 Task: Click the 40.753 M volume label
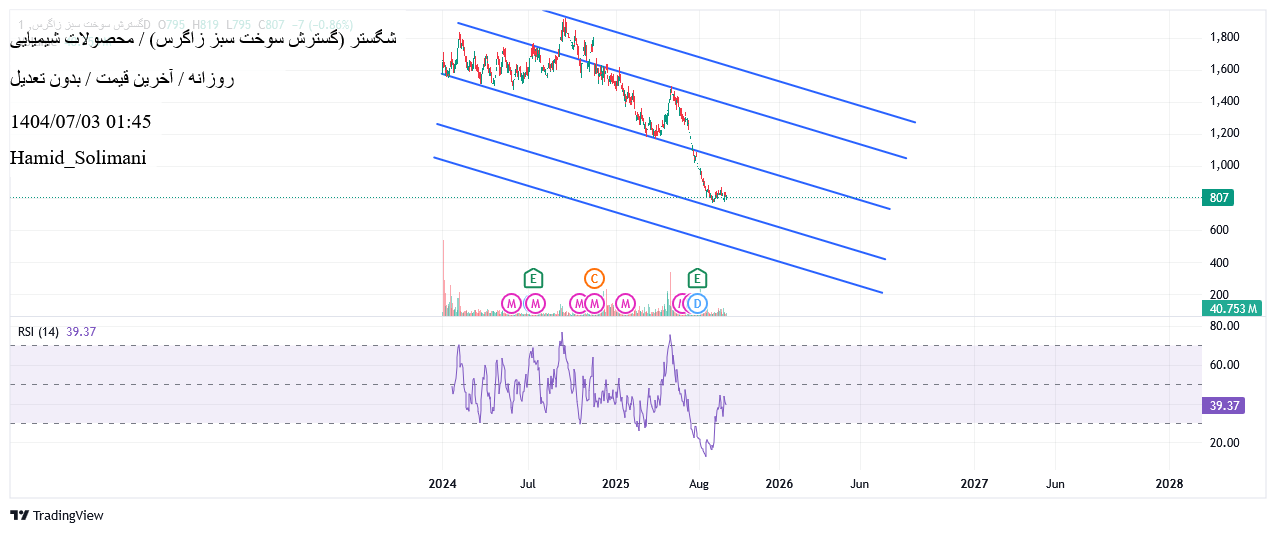pyautogui.click(x=1231, y=309)
